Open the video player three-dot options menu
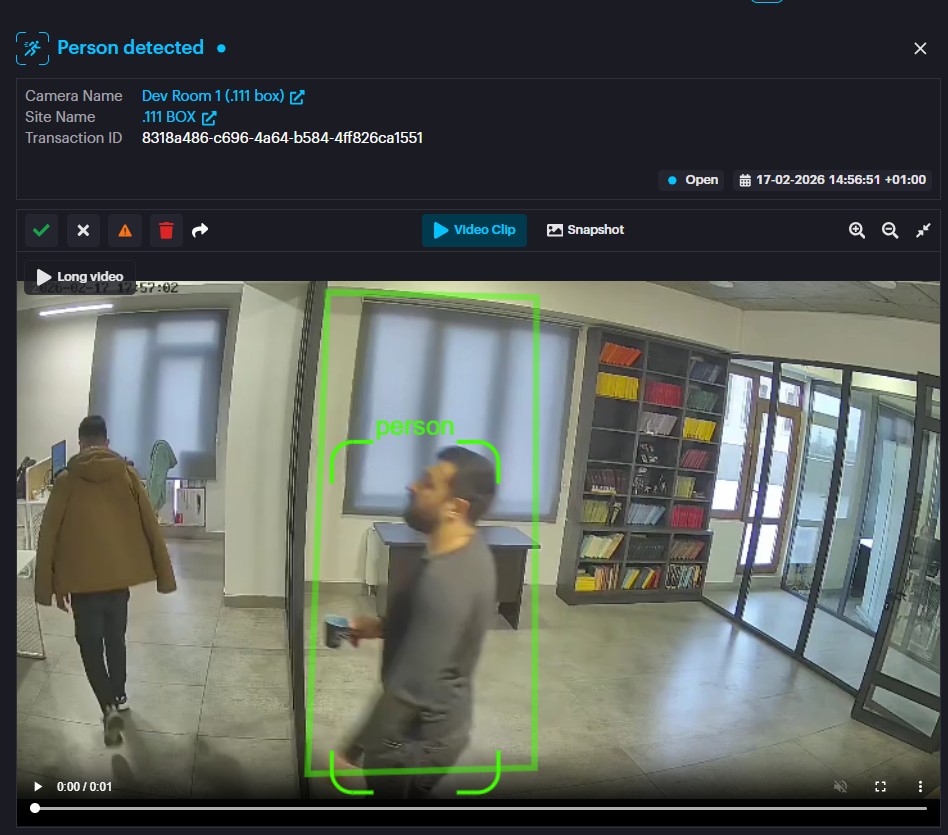This screenshot has width=948, height=835. coord(920,787)
